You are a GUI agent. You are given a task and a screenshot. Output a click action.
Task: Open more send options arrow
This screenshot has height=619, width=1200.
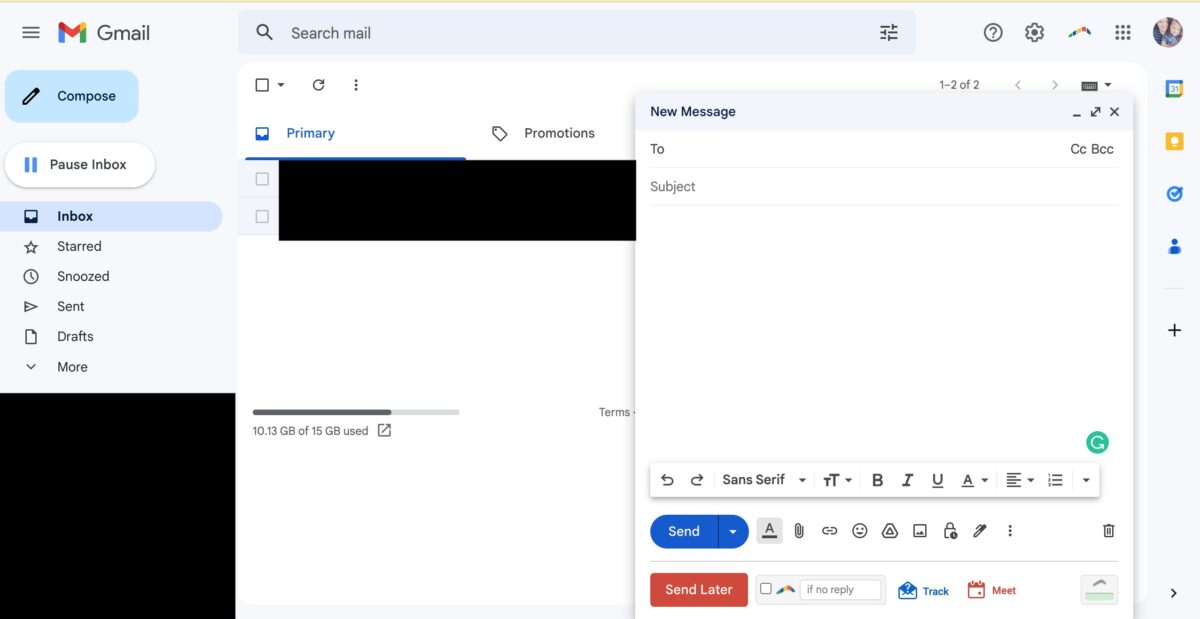tap(733, 531)
